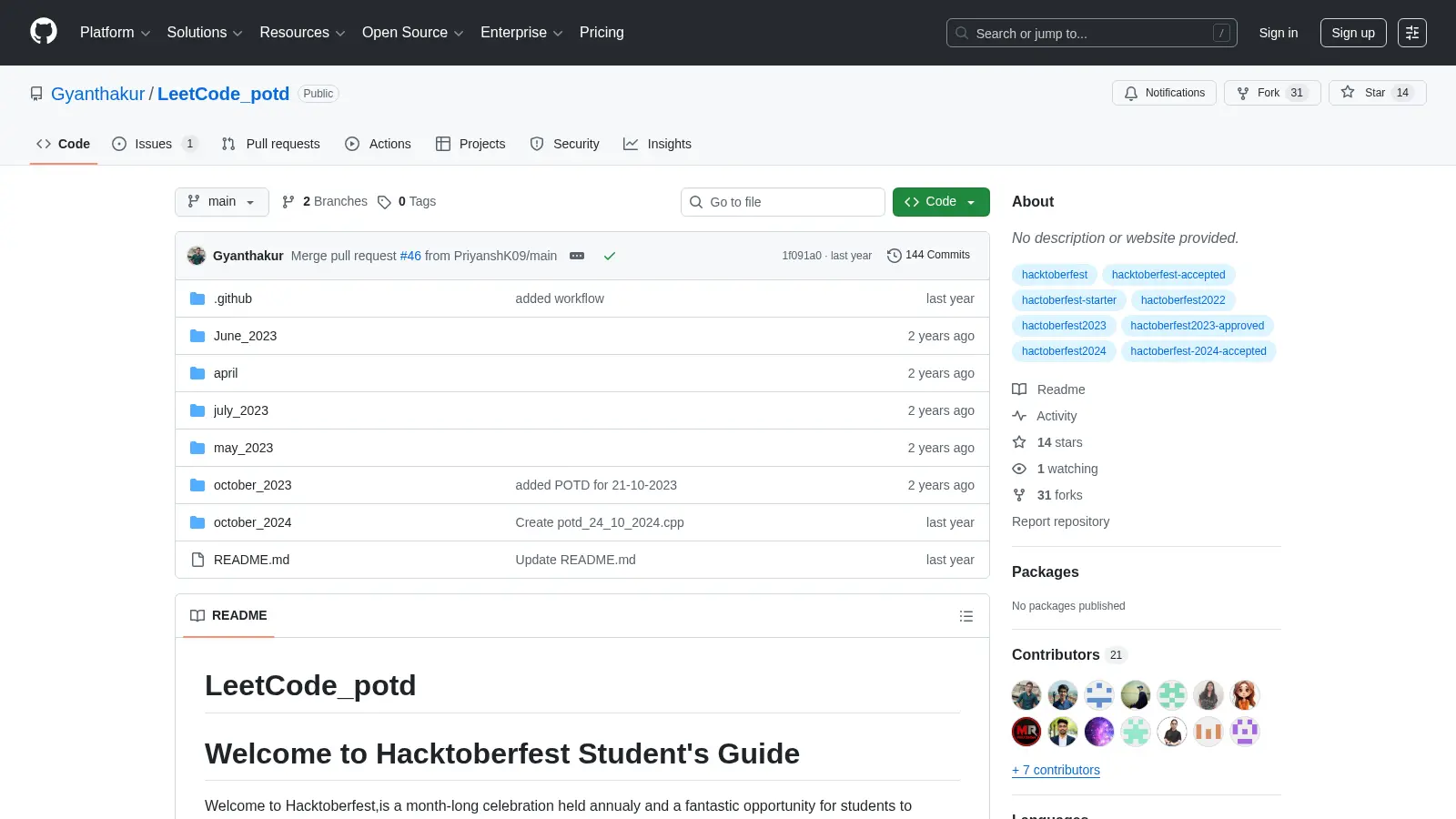
Task: Click the fork icon next to Fork
Action: click(x=1243, y=93)
